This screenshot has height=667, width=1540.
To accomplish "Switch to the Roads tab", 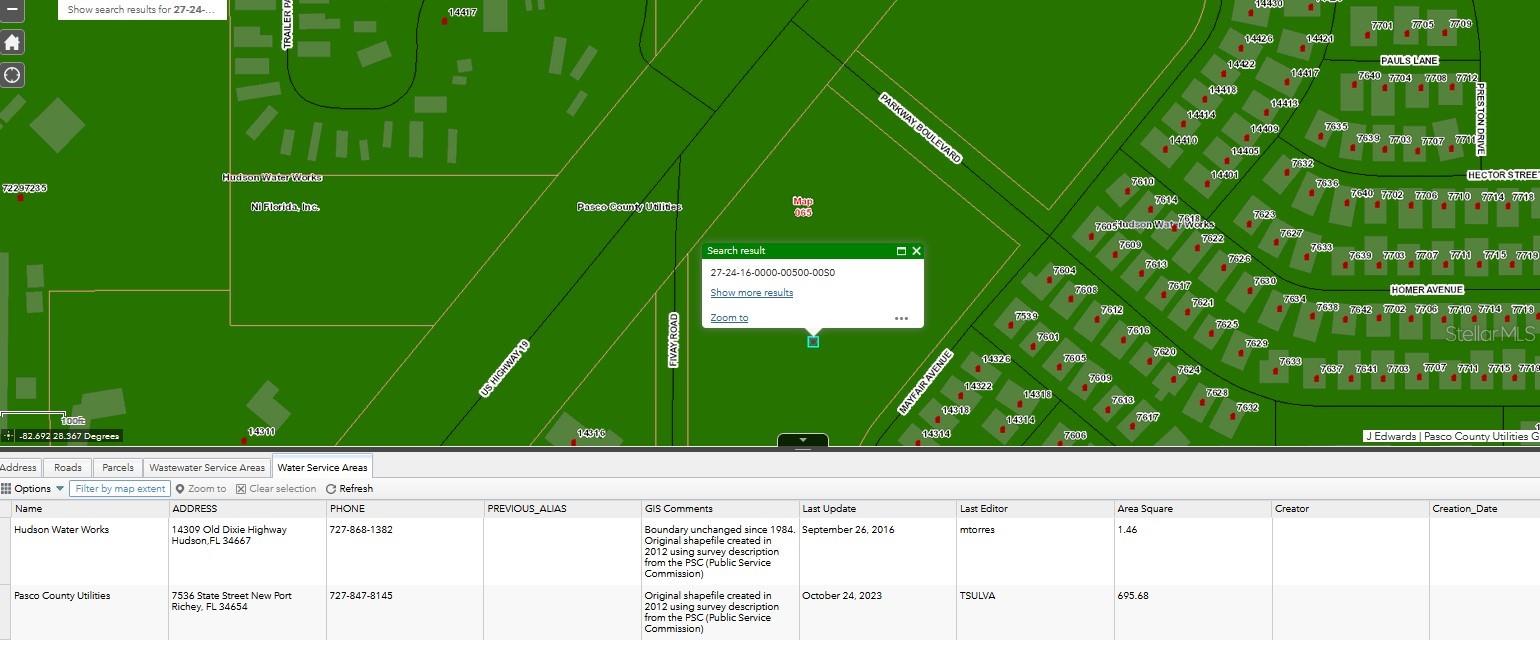I will [x=67, y=467].
